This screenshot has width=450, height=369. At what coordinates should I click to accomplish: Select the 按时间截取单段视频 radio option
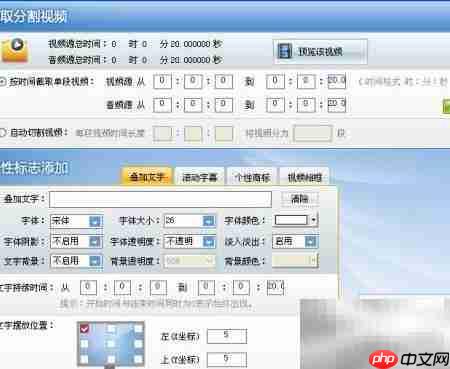point(2,82)
